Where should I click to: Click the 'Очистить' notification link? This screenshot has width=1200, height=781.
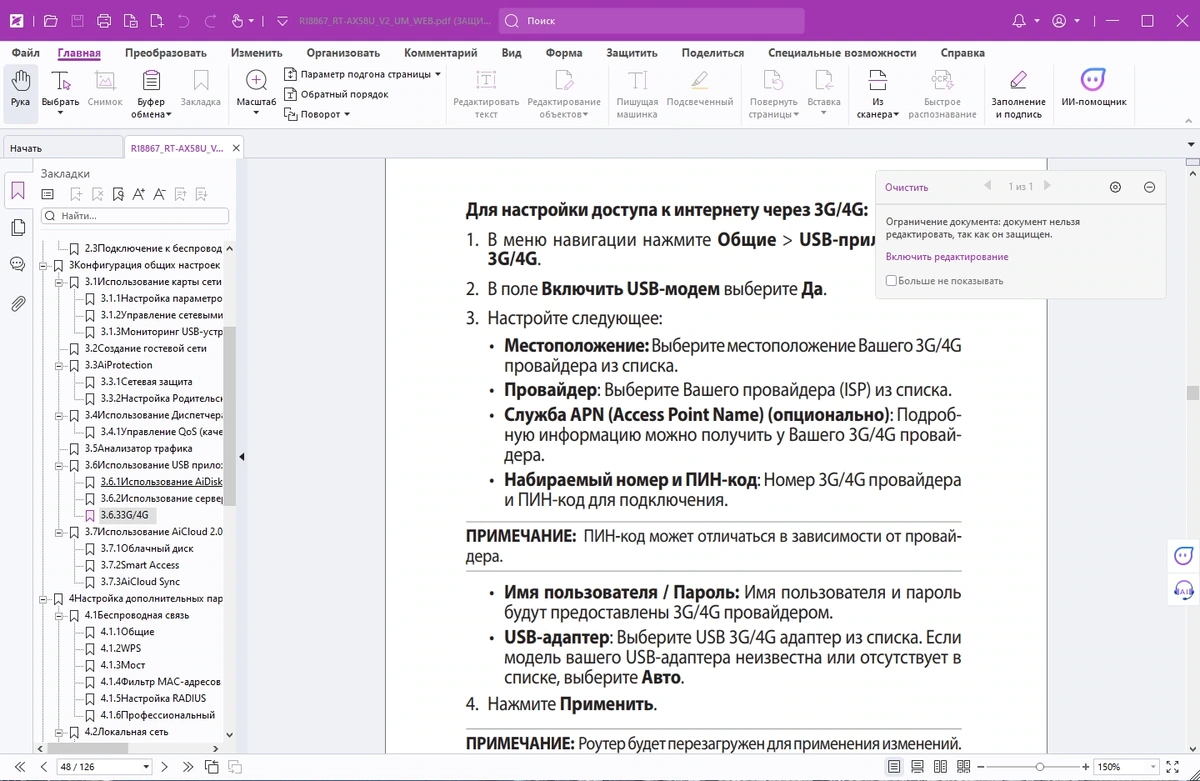[906, 187]
